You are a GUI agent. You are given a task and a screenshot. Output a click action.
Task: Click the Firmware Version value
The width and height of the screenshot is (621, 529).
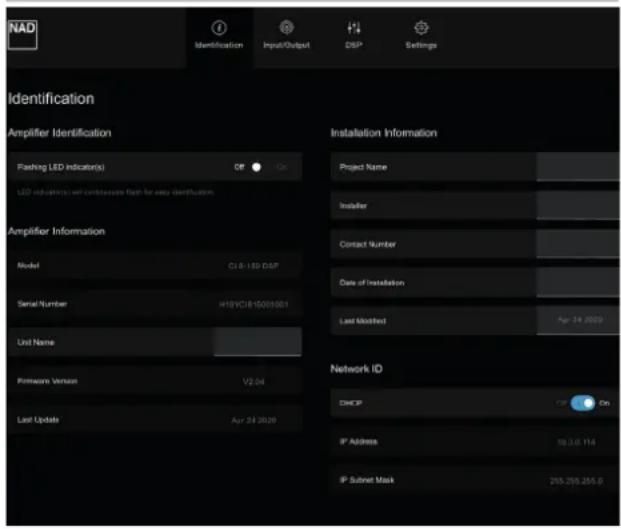[x=253, y=382]
